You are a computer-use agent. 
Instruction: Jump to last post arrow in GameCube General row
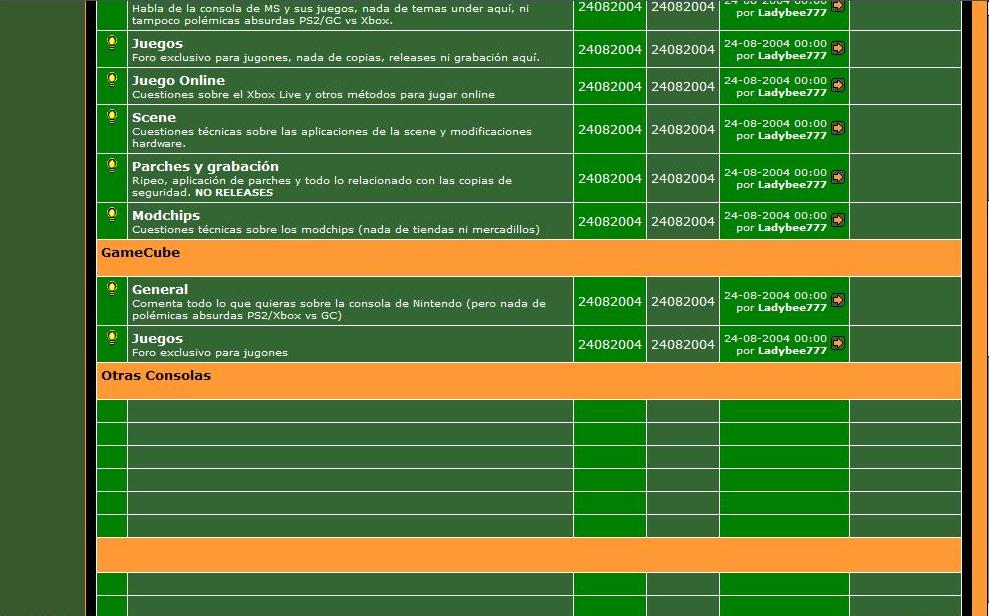[x=838, y=300]
